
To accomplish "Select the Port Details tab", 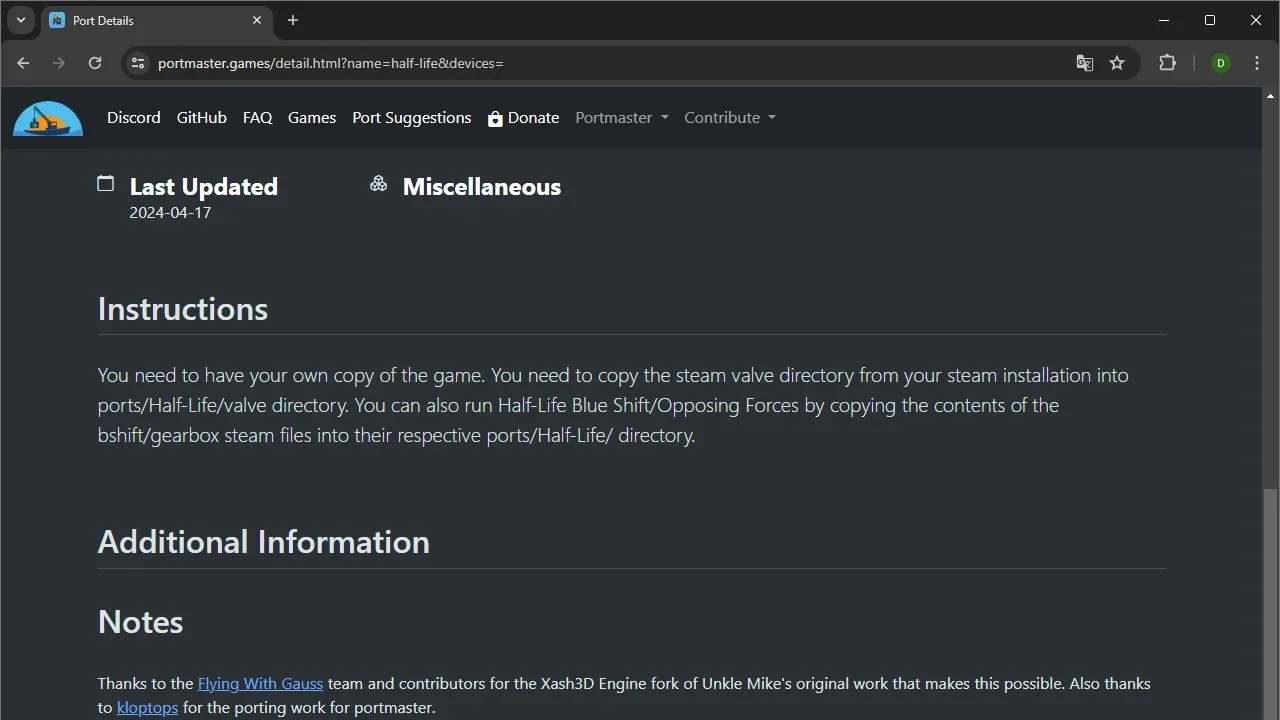I will tap(156, 21).
